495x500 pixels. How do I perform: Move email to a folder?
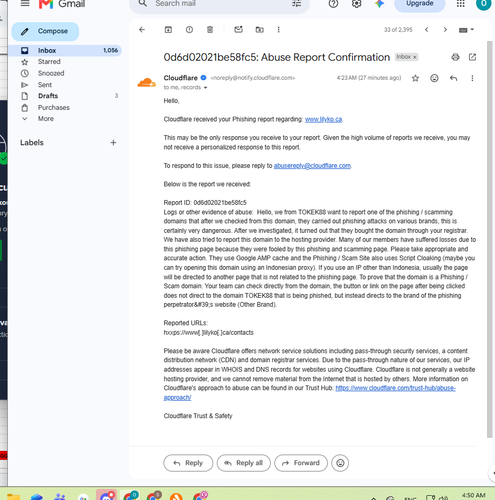click(x=259, y=30)
